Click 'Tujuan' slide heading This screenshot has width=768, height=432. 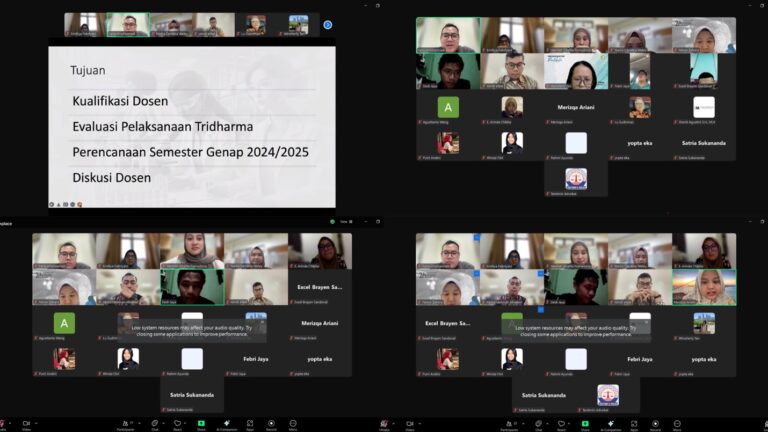point(88,71)
